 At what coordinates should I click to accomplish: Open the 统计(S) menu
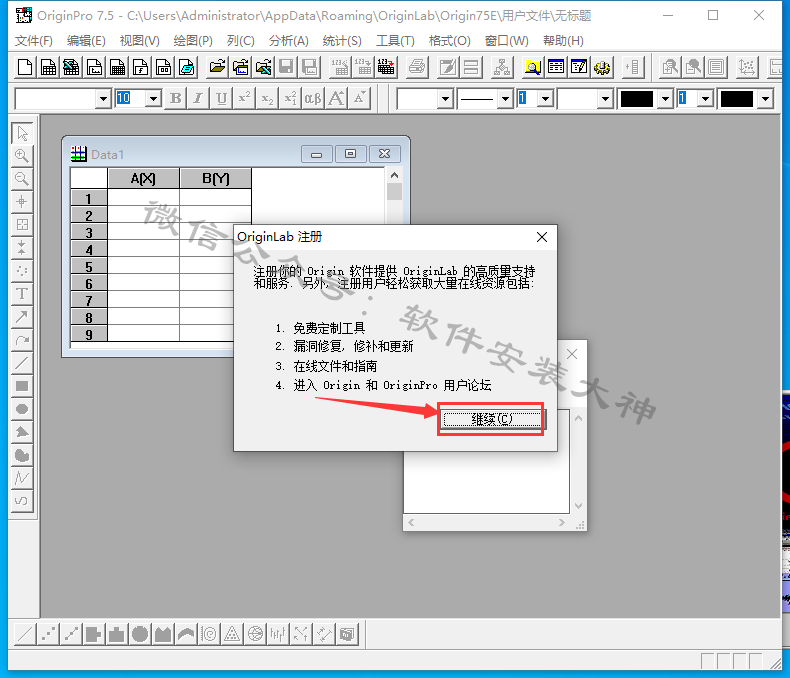point(342,41)
